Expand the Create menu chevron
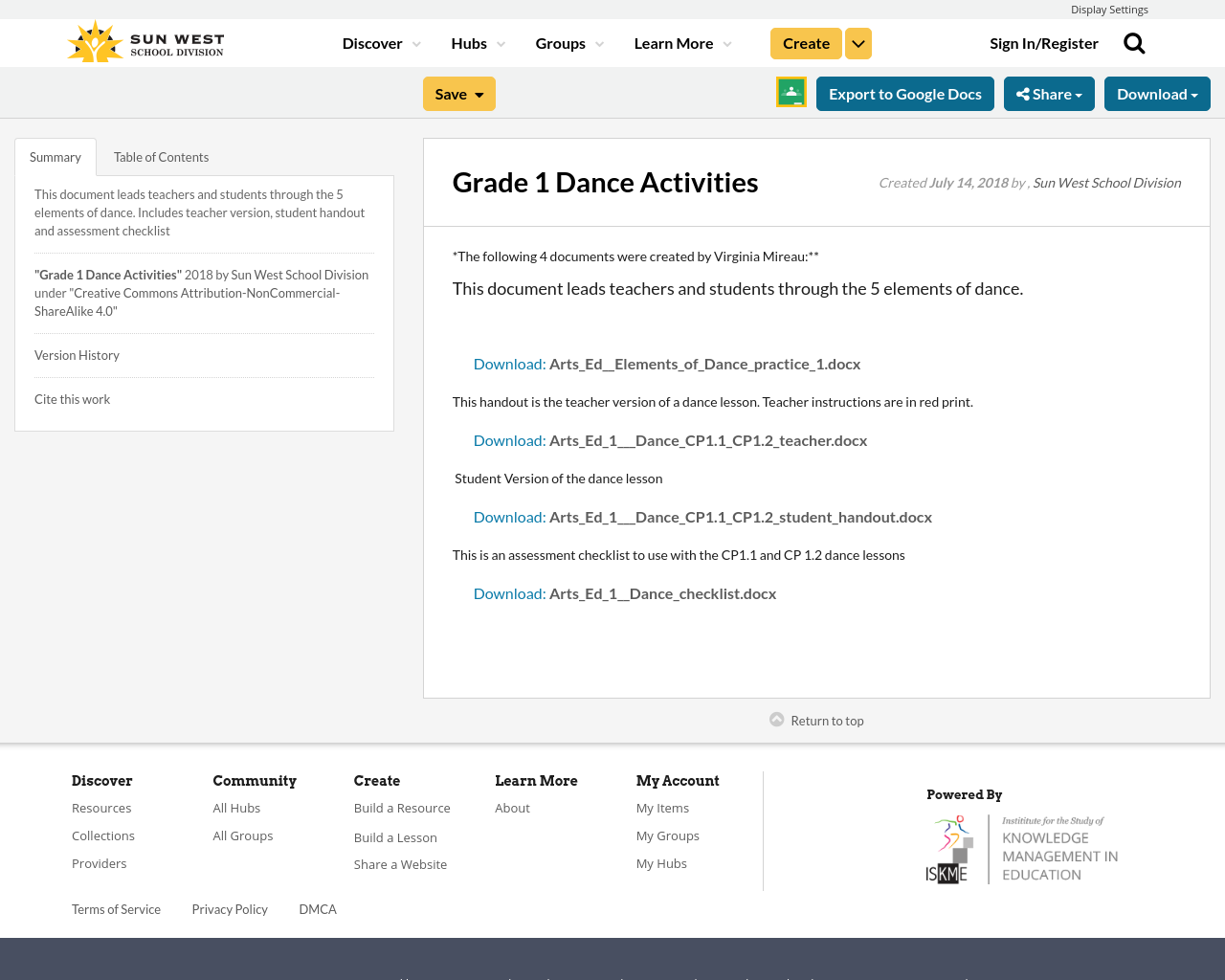Image resolution: width=1225 pixels, height=980 pixels. (x=857, y=42)
